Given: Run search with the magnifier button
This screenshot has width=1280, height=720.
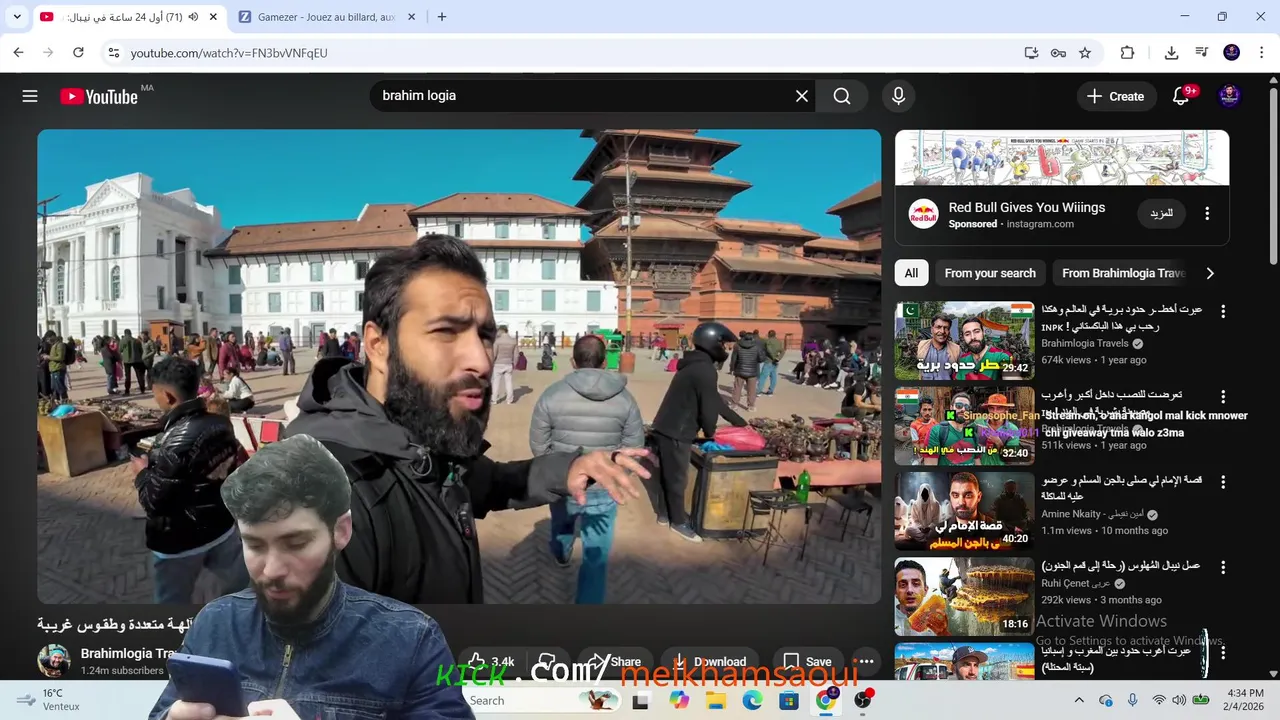Looking at the screenshot, I should tap(842, 96).
